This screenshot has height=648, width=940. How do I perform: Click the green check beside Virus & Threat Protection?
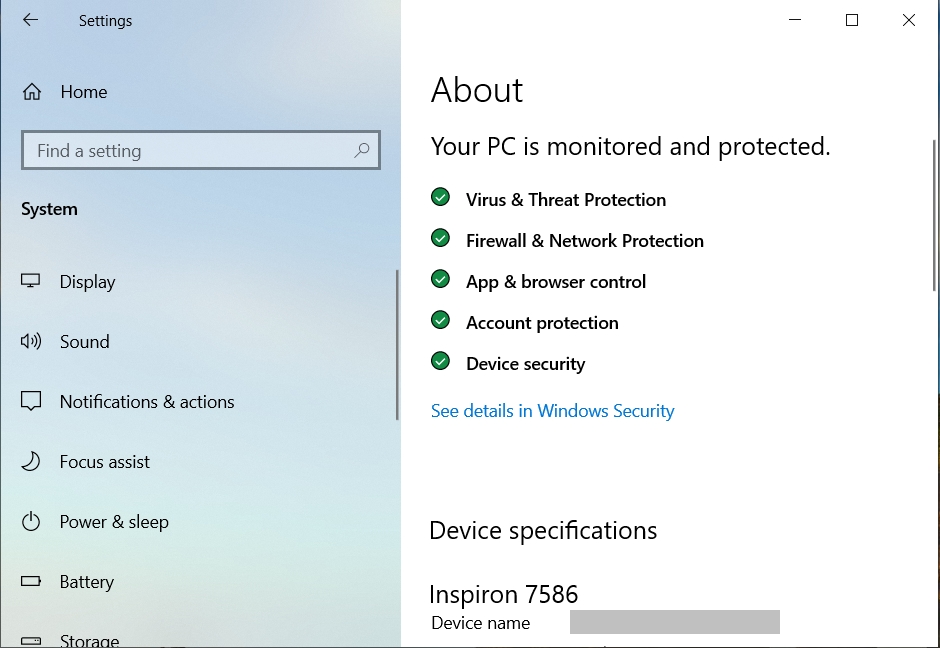click(x=440, y=197)
